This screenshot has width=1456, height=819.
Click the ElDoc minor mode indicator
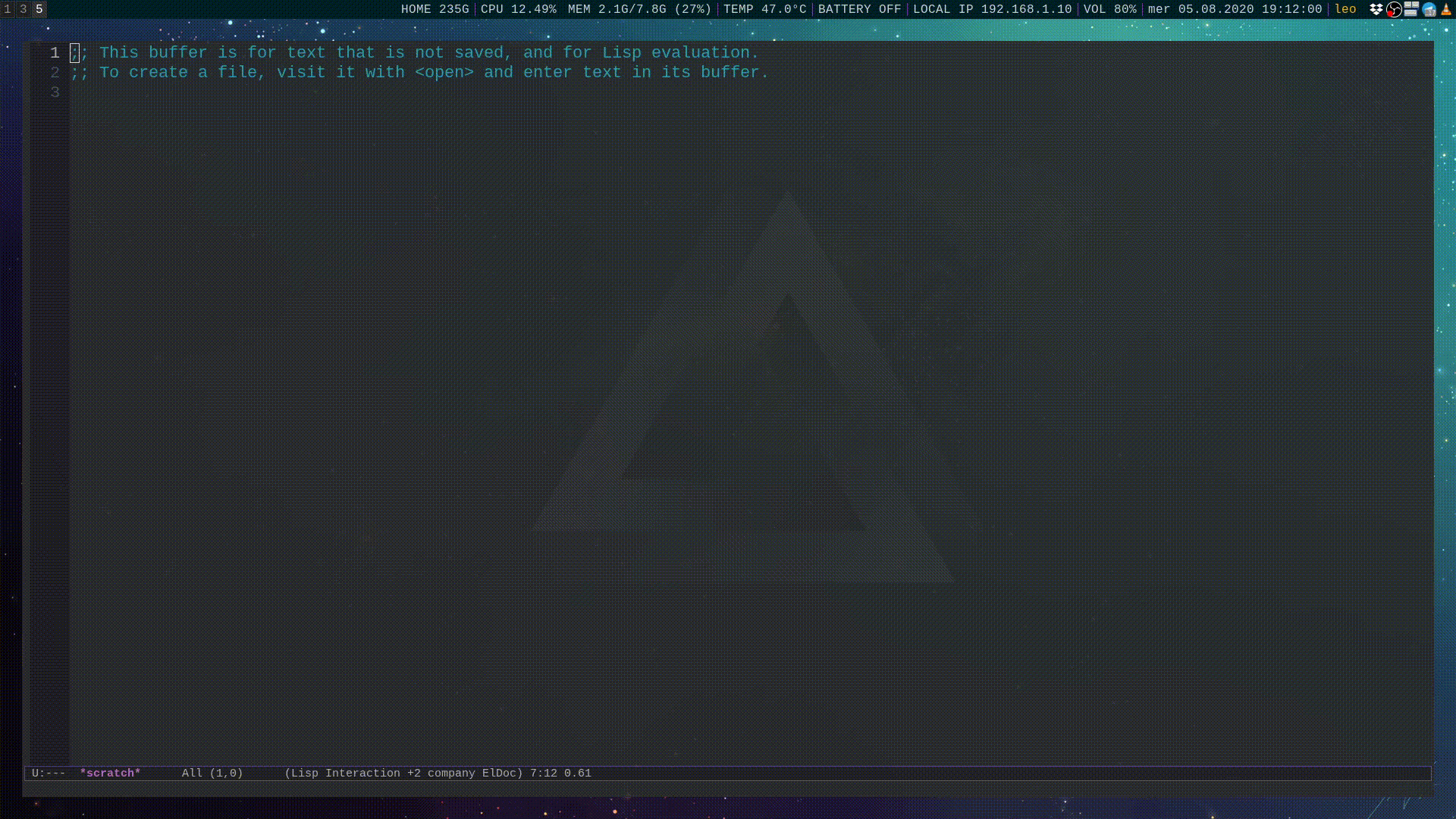499,773
